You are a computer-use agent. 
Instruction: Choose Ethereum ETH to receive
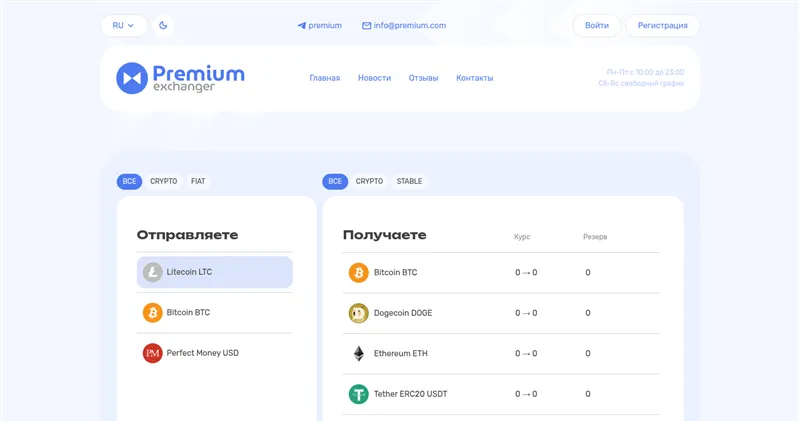click(x=501, y=353)
